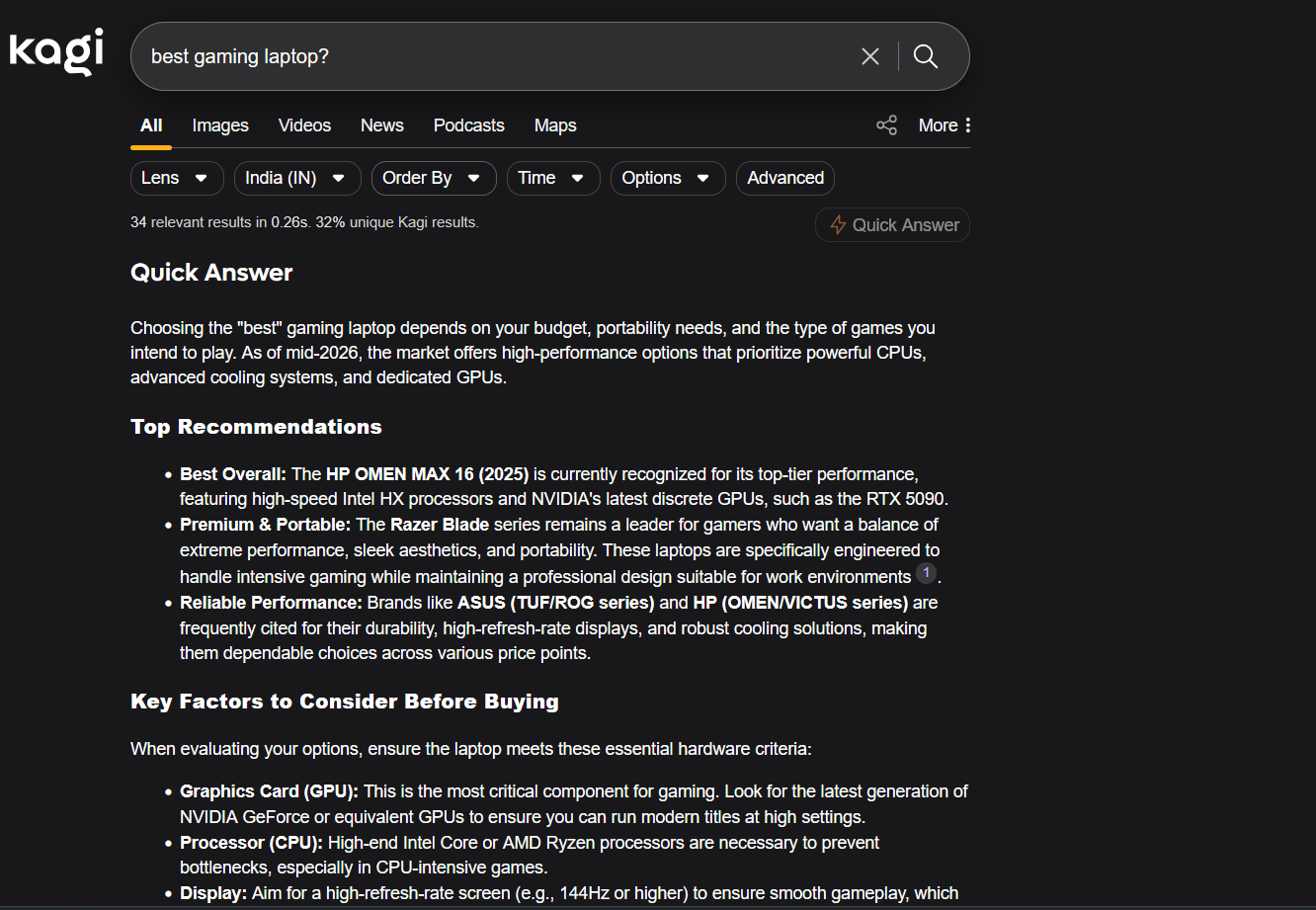Open the India (IN) region dropdown
Viewport: 1316px width, 910px height.
point(297,178)
